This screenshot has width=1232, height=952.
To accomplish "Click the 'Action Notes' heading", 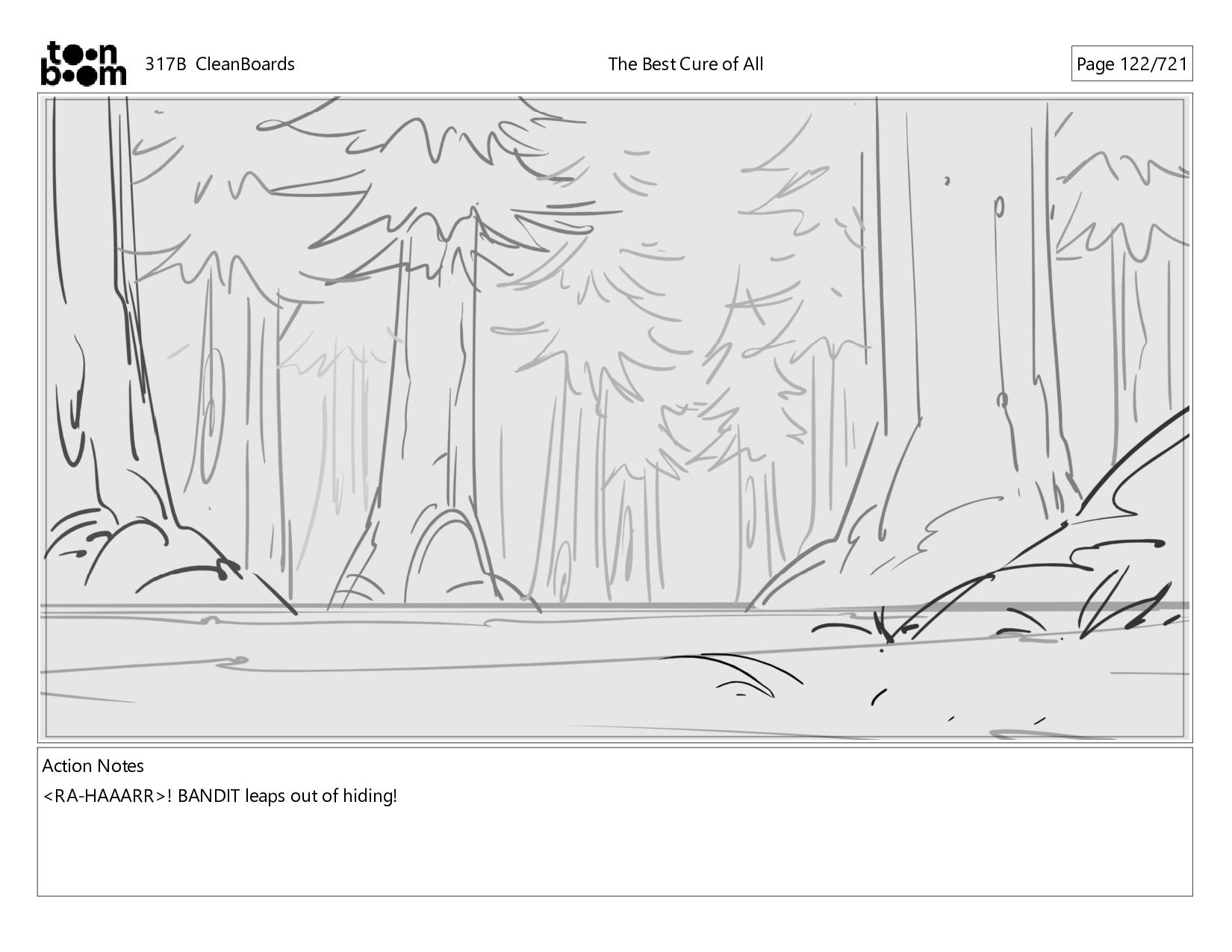I will click(x=93, y=766).
